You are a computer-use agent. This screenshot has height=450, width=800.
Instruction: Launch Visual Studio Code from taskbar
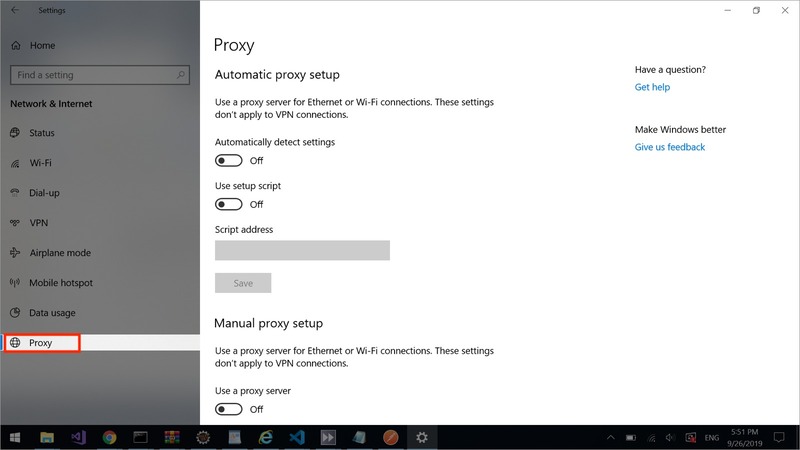(297, 437)
